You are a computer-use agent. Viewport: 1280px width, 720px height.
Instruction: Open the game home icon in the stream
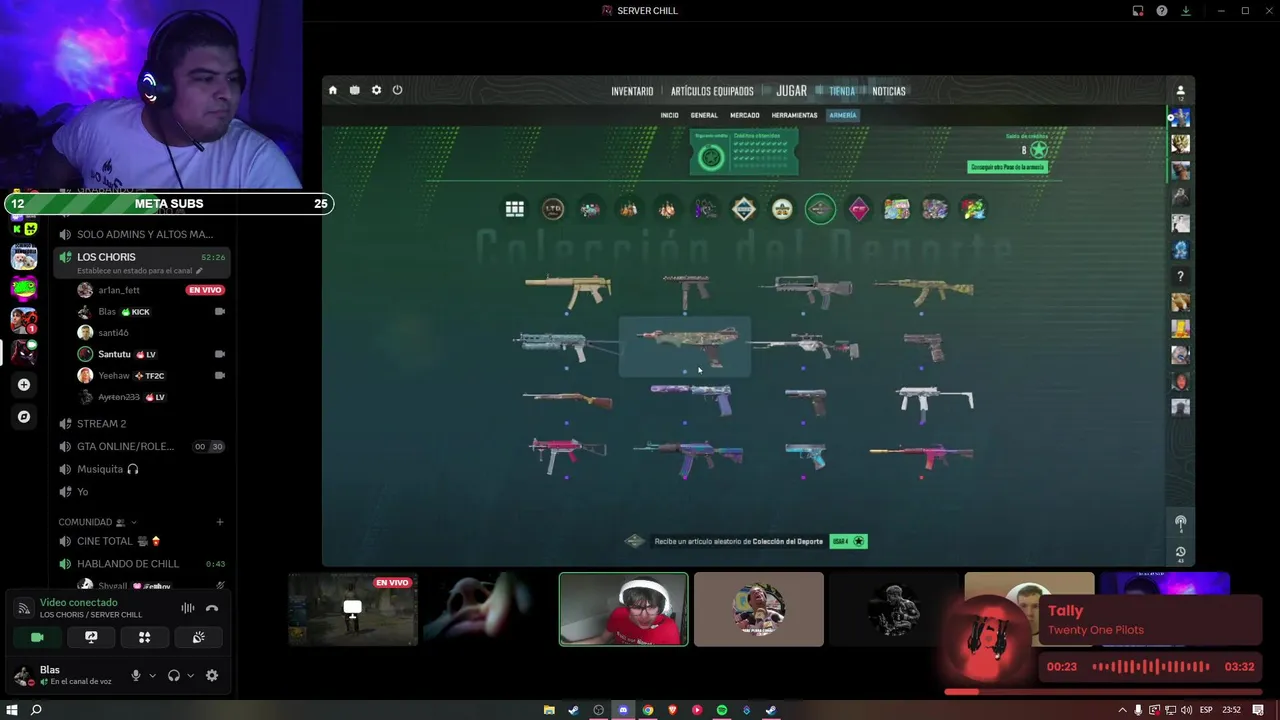click(333, 90)
